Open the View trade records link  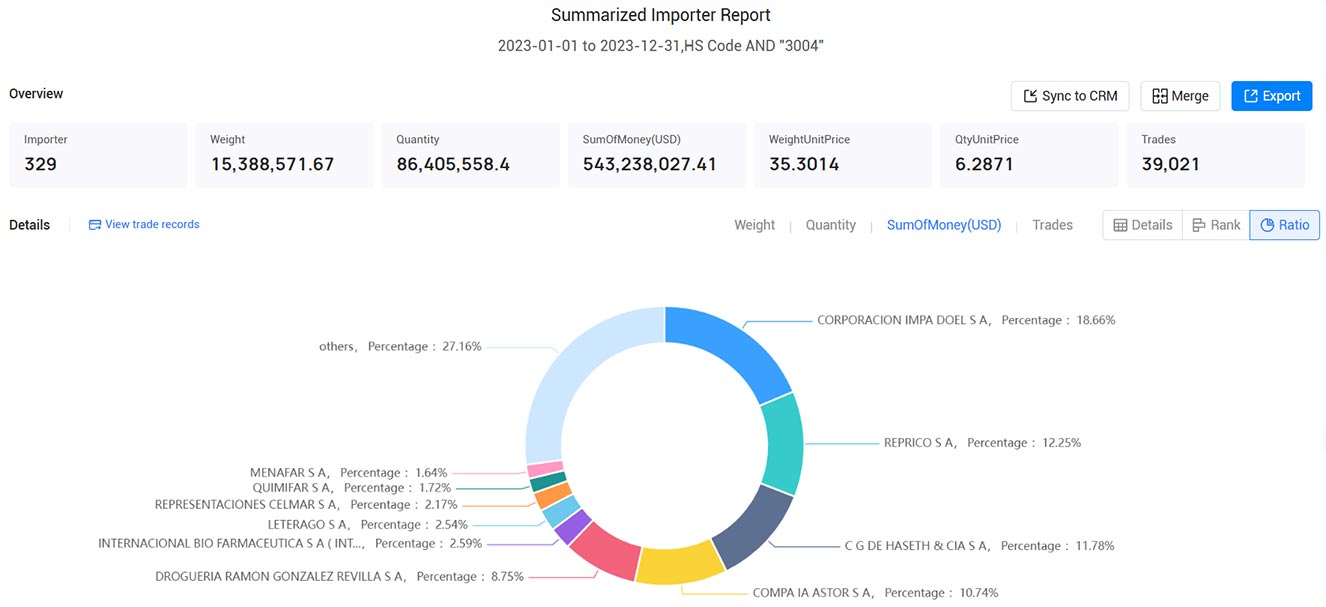[x=144, y=225]
